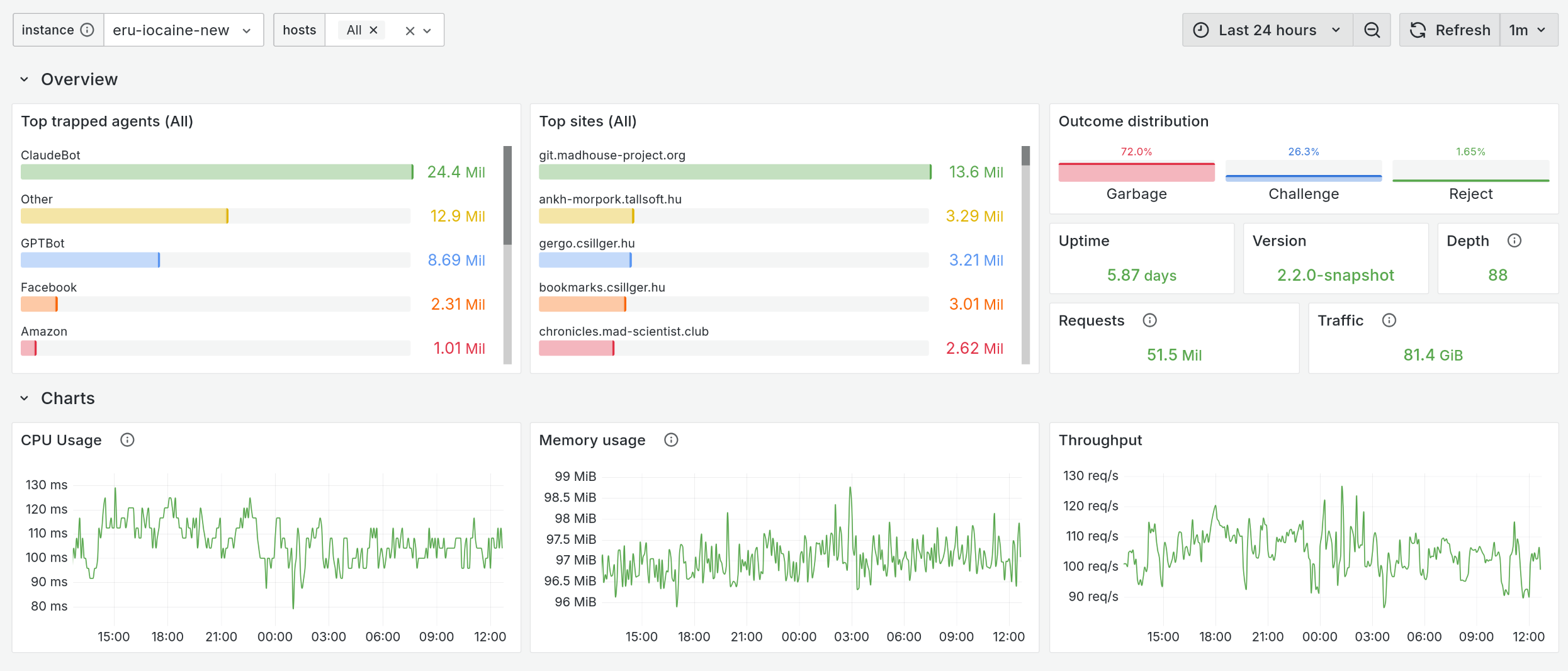The width and height of the screenshot is (1568, 671).
Task: Open the 1m refresh interval dropdown
Action: [1528, 30]
